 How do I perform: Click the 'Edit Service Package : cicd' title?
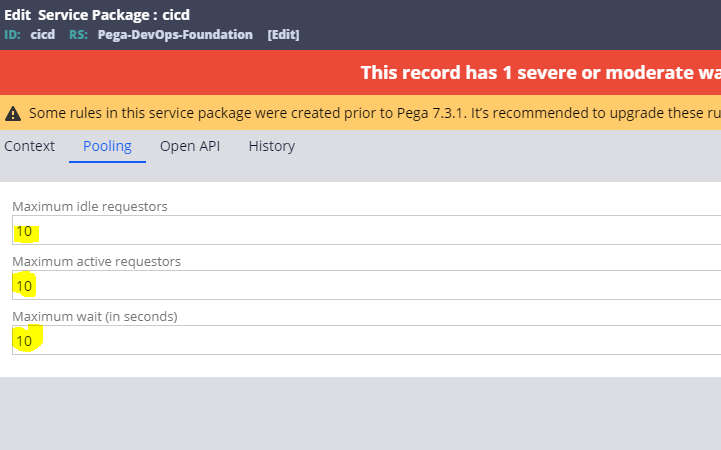coord(97,15)
